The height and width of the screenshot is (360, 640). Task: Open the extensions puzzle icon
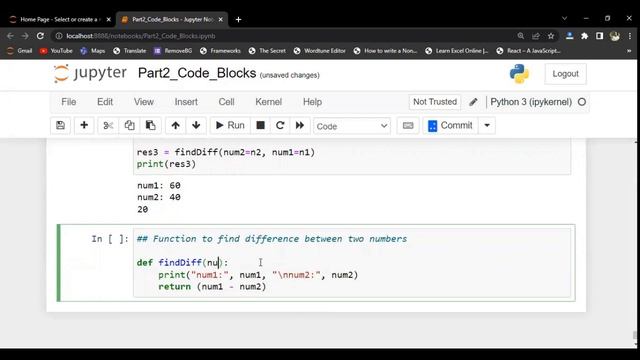tap(584, 36)
